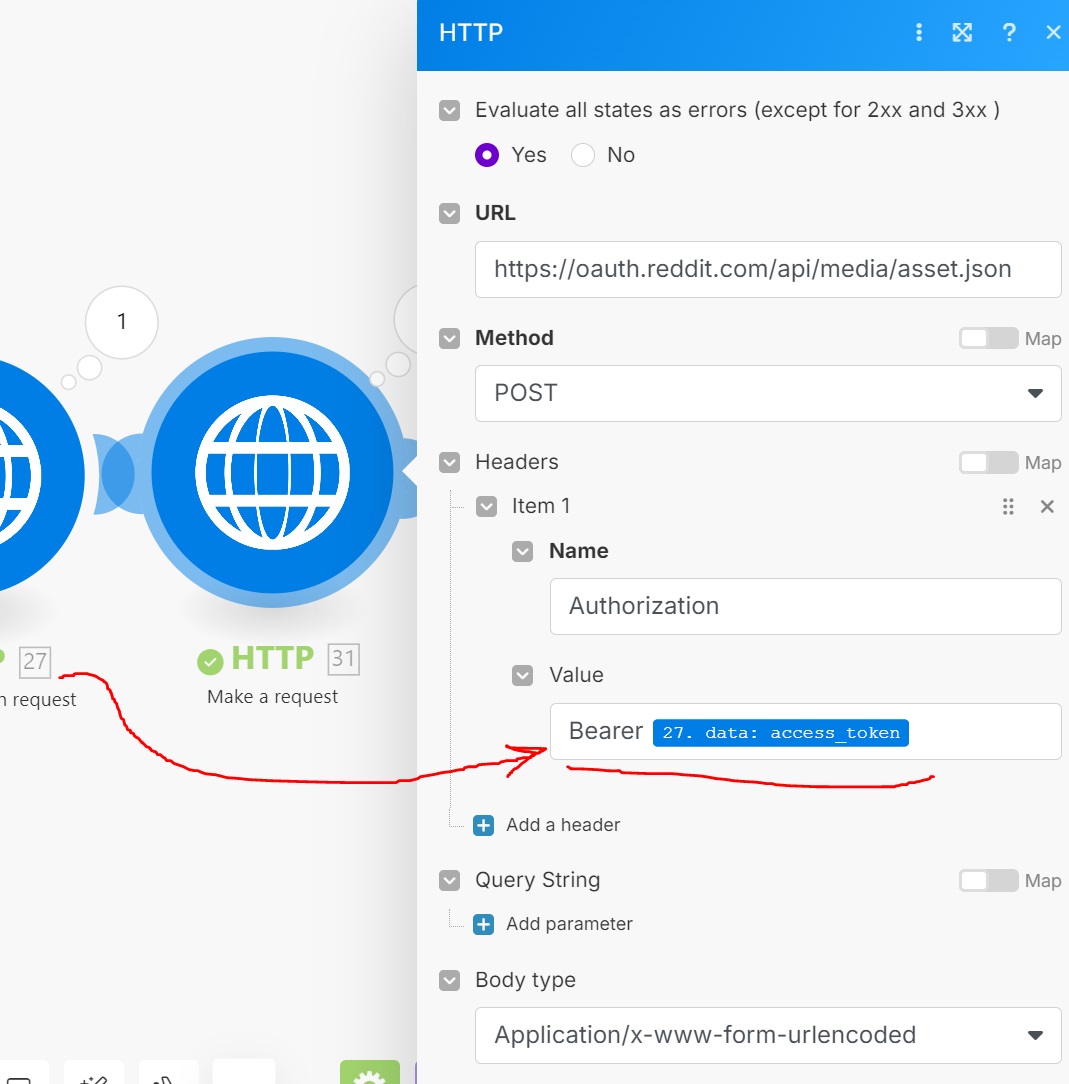The image size is (1069, 1084).
Task: Click the green gear button in bottom toolbar
Action: [x=370, y=1073]
